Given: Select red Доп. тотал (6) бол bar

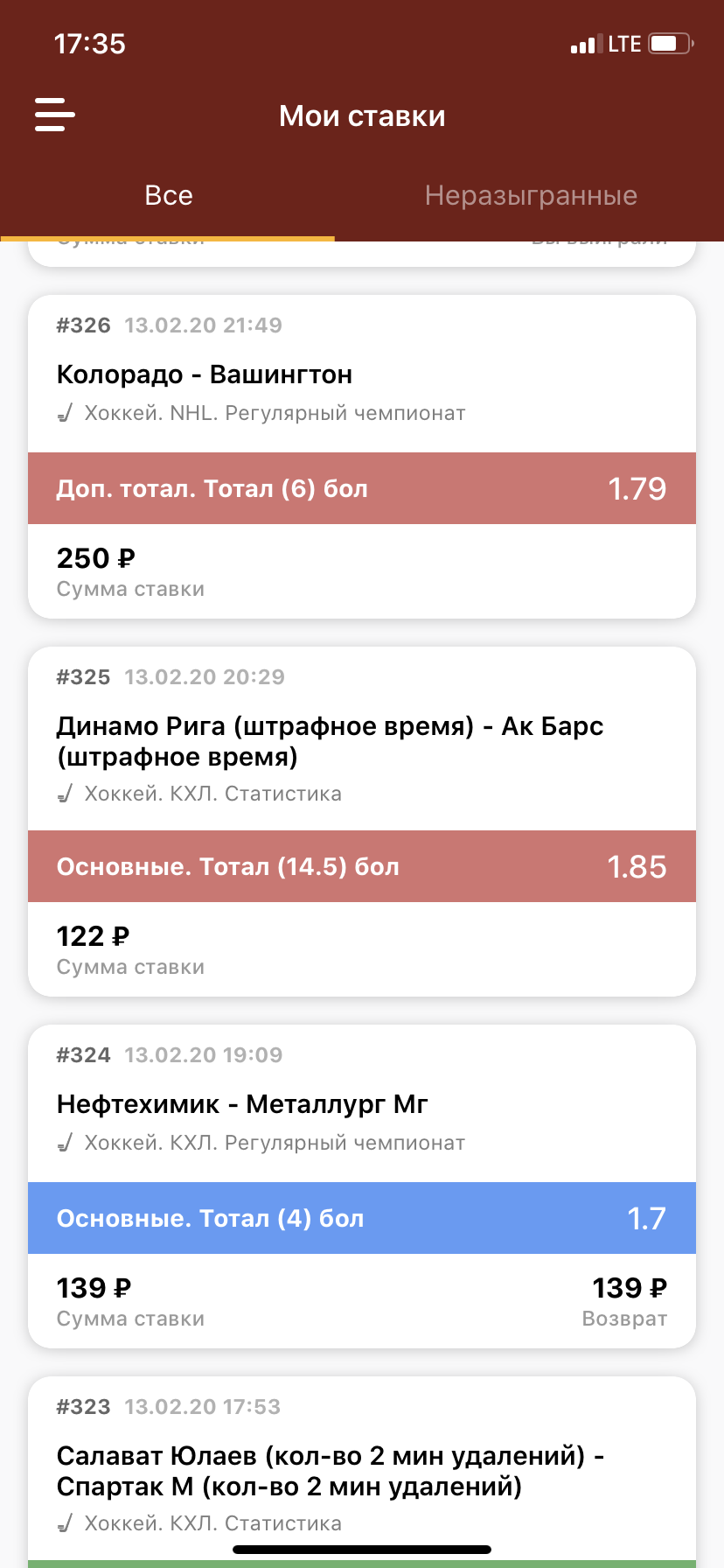Looking at the screenshot, I should point(362,488).
